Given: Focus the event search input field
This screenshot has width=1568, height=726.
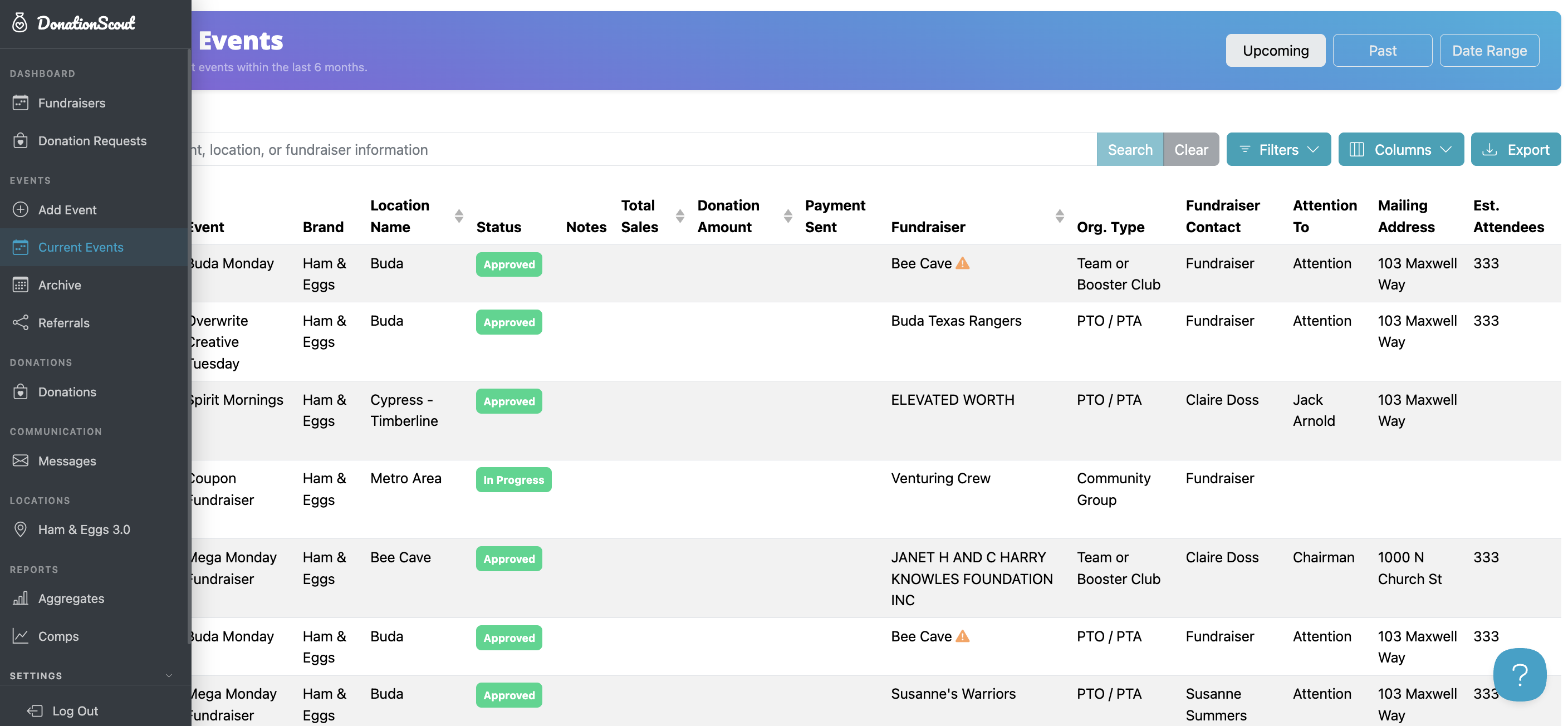Looking at the screenshot, I should coord(644,149).
